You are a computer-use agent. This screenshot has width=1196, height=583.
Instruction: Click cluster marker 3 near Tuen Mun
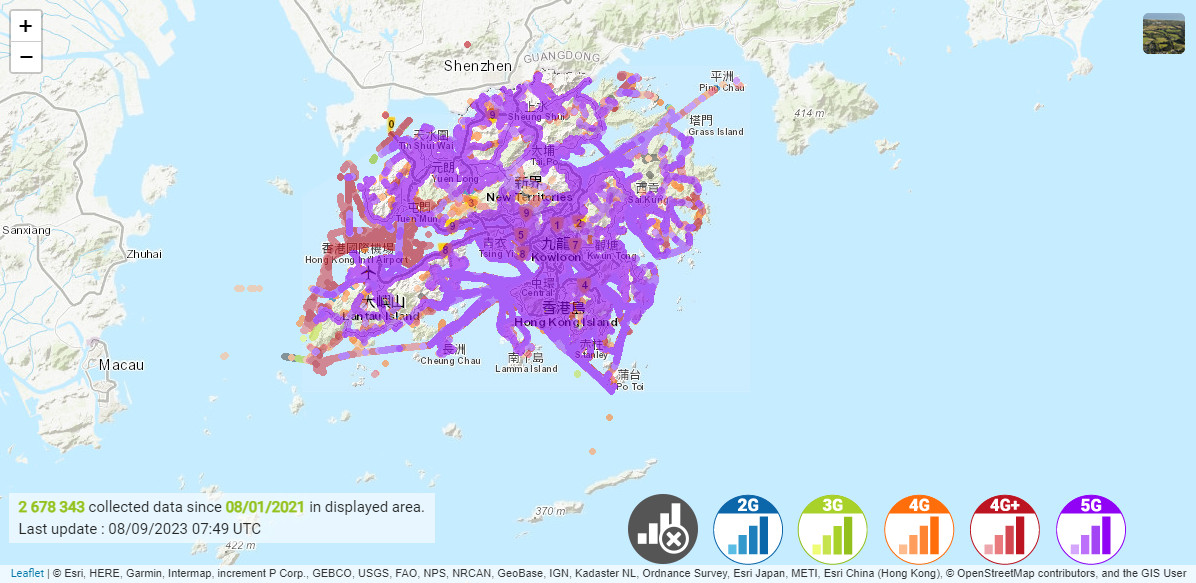pyautogui.click(x=471, y=202)
